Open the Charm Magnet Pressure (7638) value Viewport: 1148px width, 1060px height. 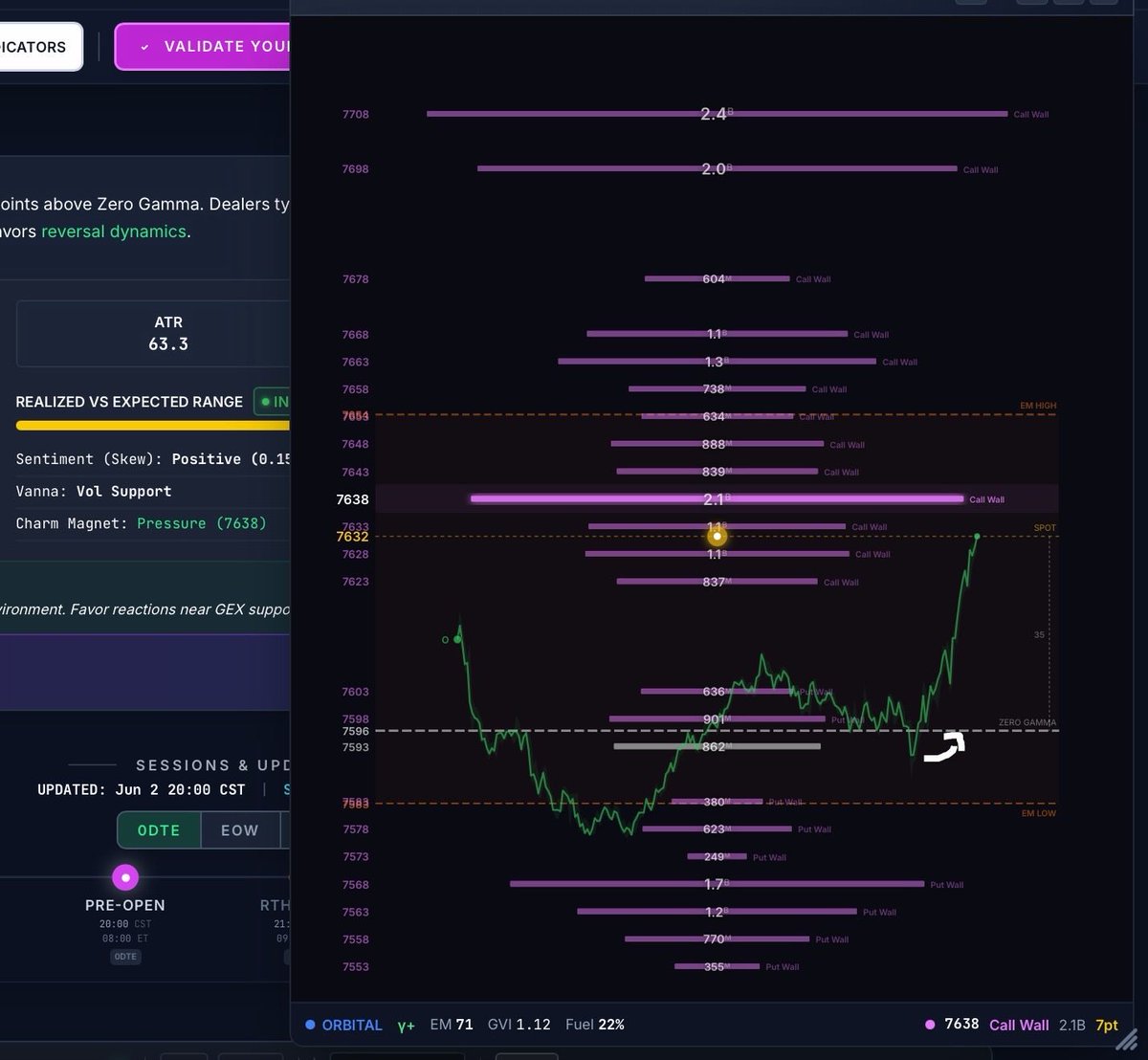202,523
